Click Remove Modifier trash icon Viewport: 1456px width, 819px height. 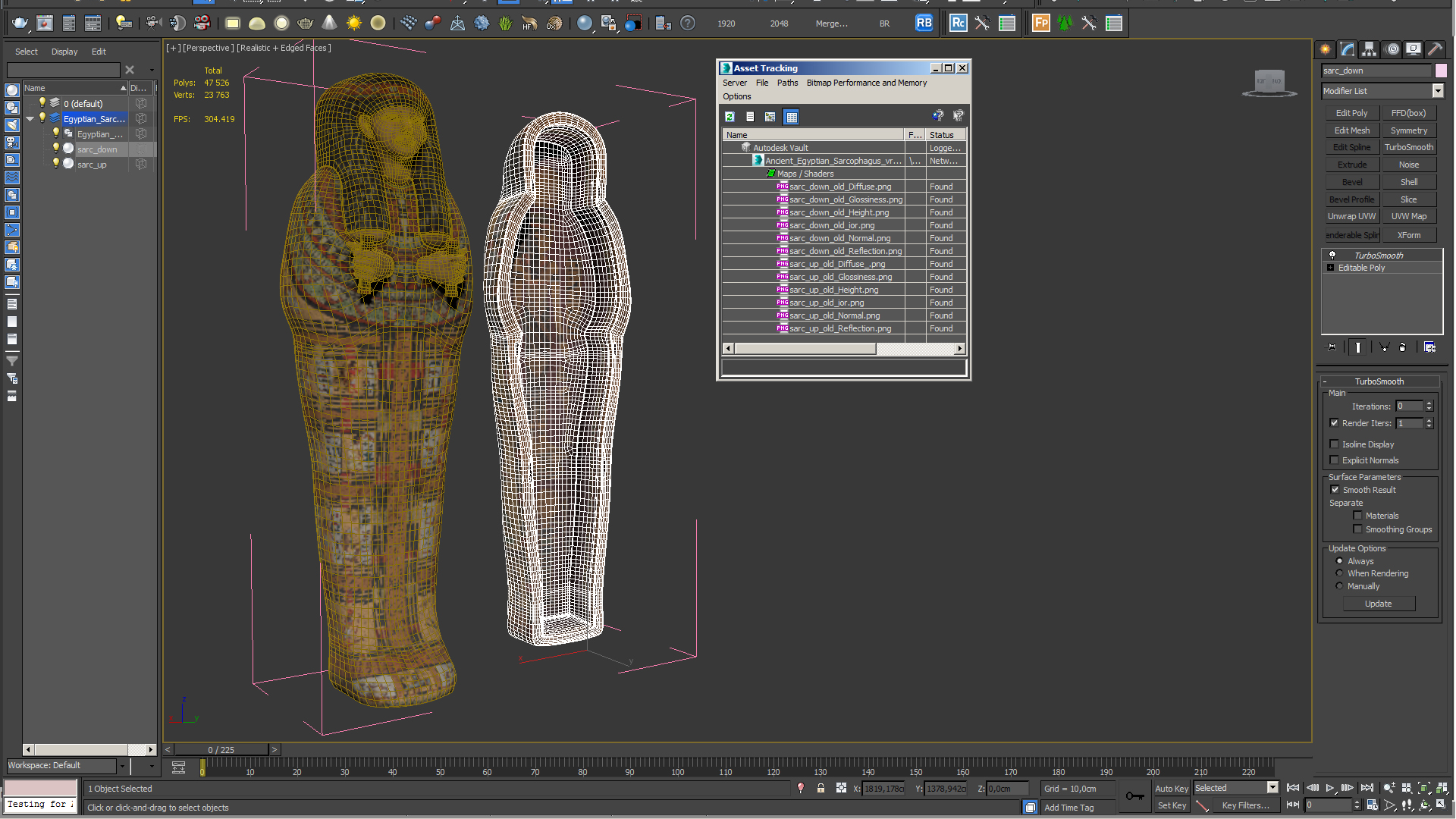[1403, 347]
